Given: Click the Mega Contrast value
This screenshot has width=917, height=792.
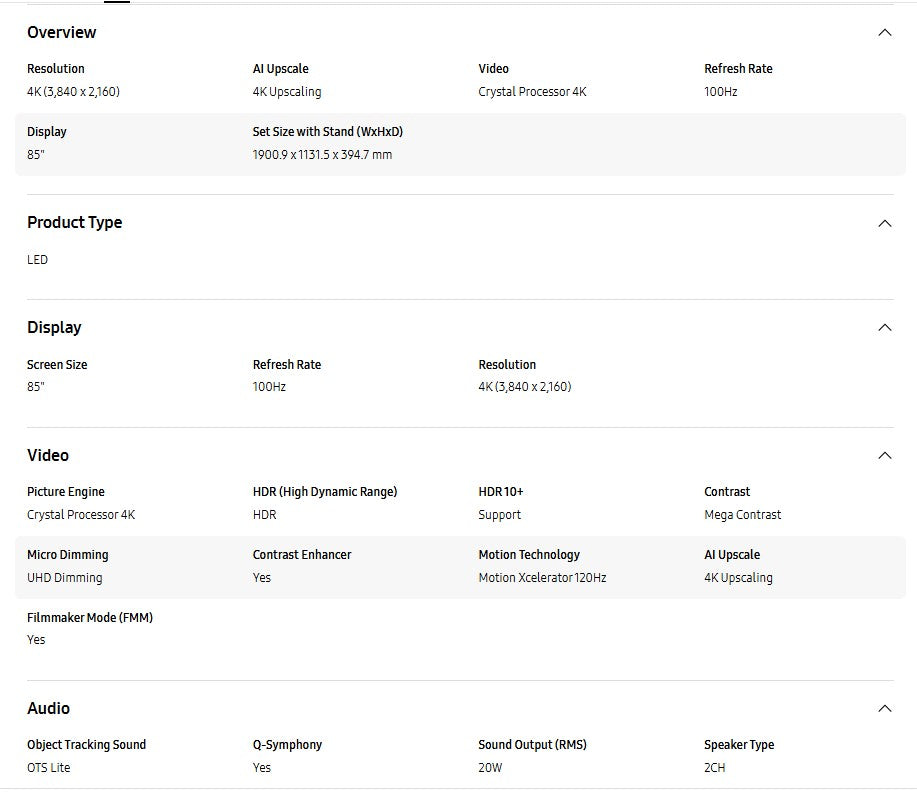Looking at the screenshot, I should (742, 515).
